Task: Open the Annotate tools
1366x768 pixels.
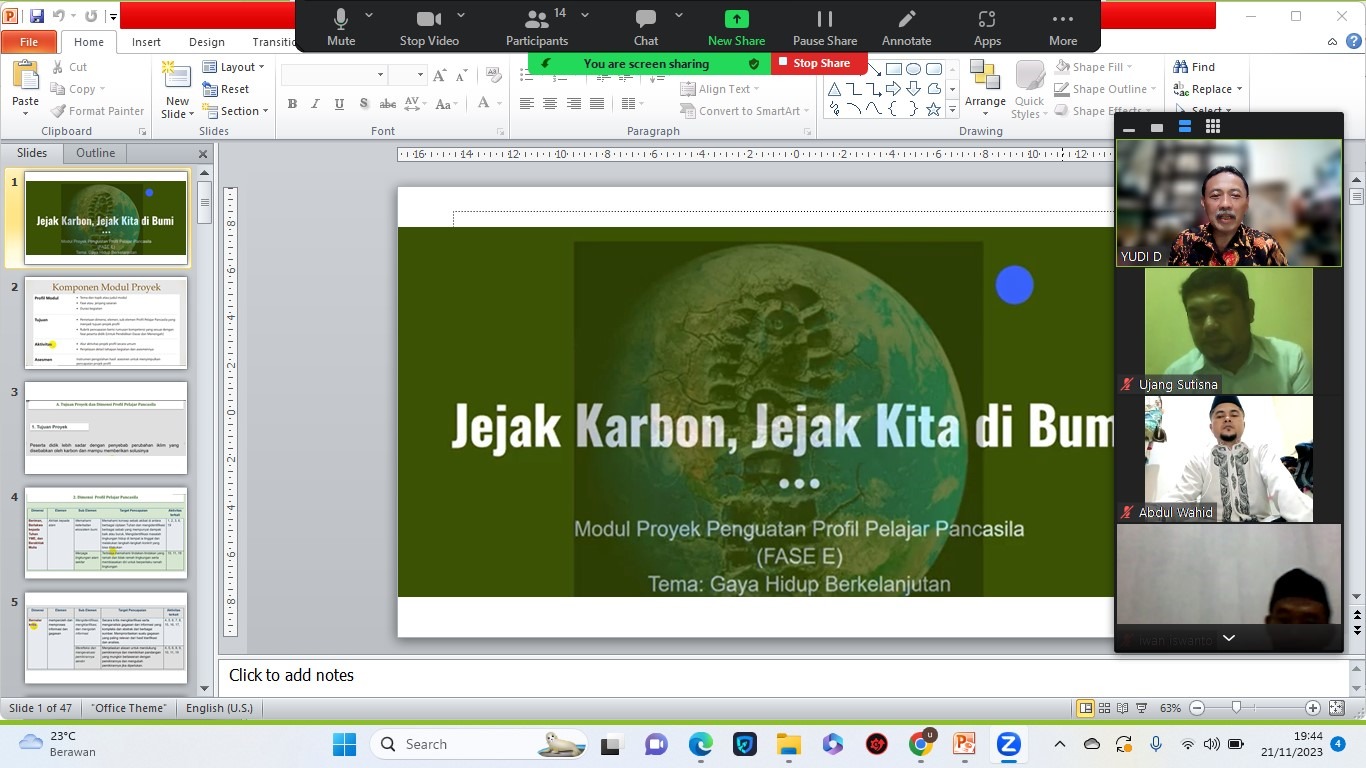Action: 907,27
